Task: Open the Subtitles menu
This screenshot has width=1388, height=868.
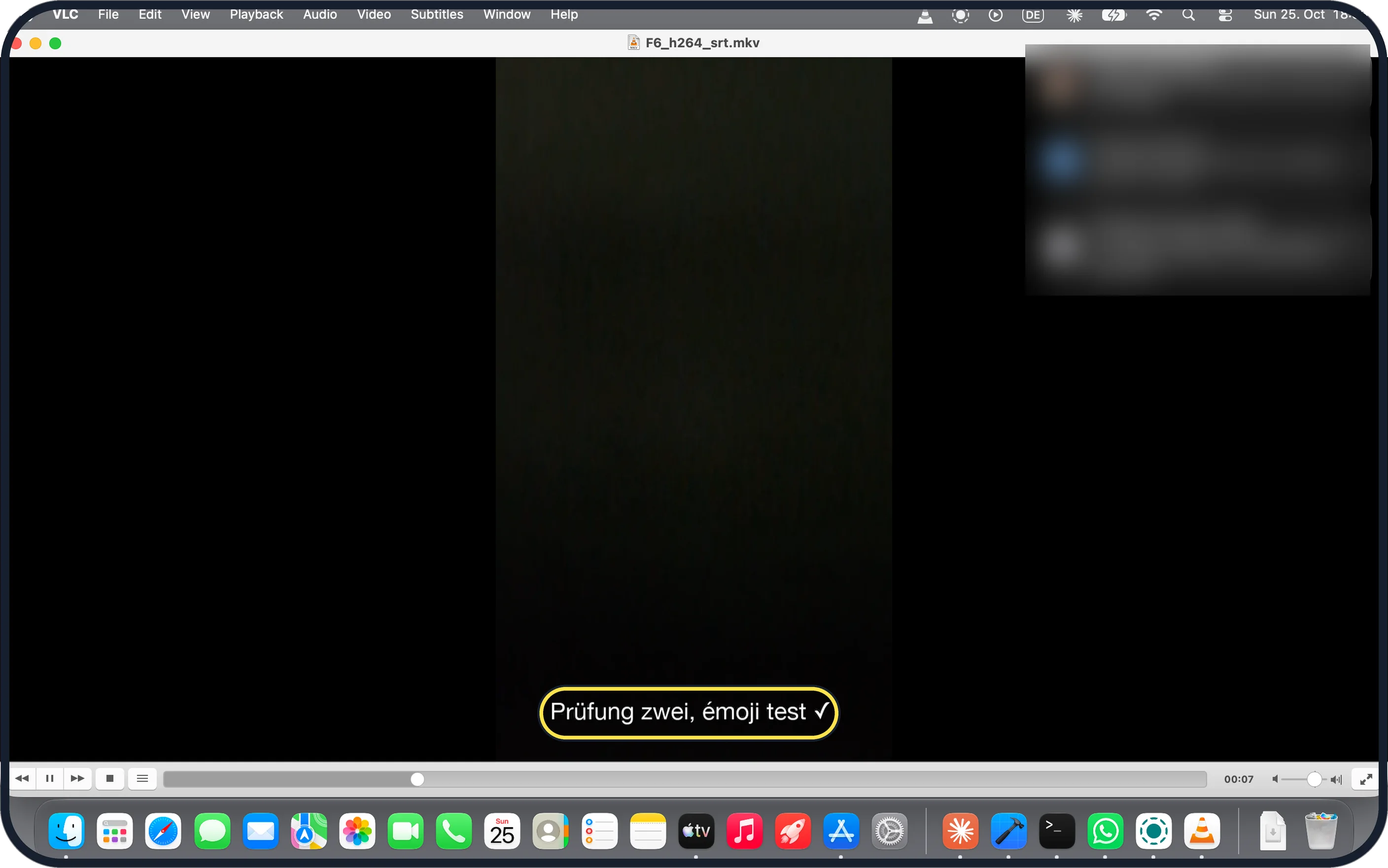Action: (x=436, y=14)
